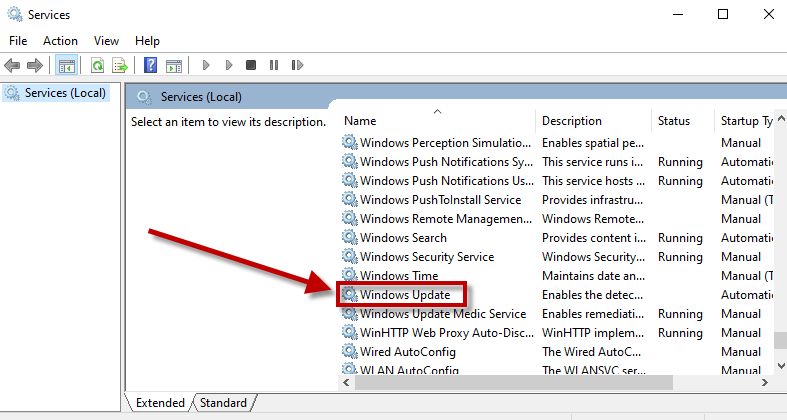
Task: Maximize the Services window
Action: pos(723,14)
